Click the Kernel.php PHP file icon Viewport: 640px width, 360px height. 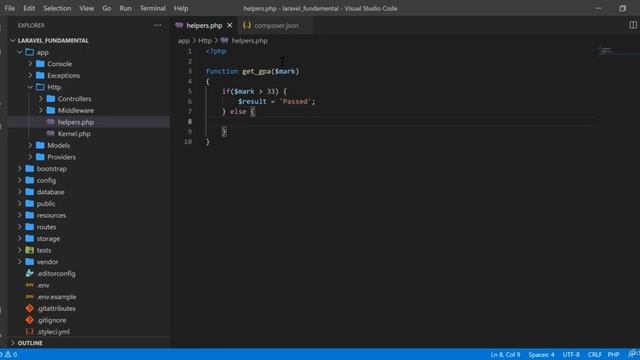51,133
